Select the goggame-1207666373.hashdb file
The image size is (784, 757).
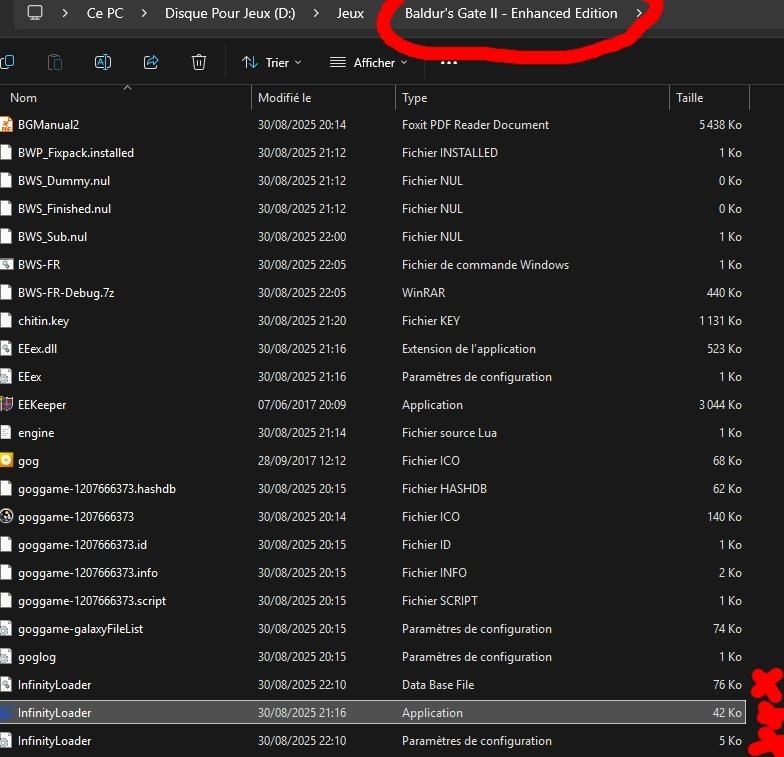tap(96, 488)
